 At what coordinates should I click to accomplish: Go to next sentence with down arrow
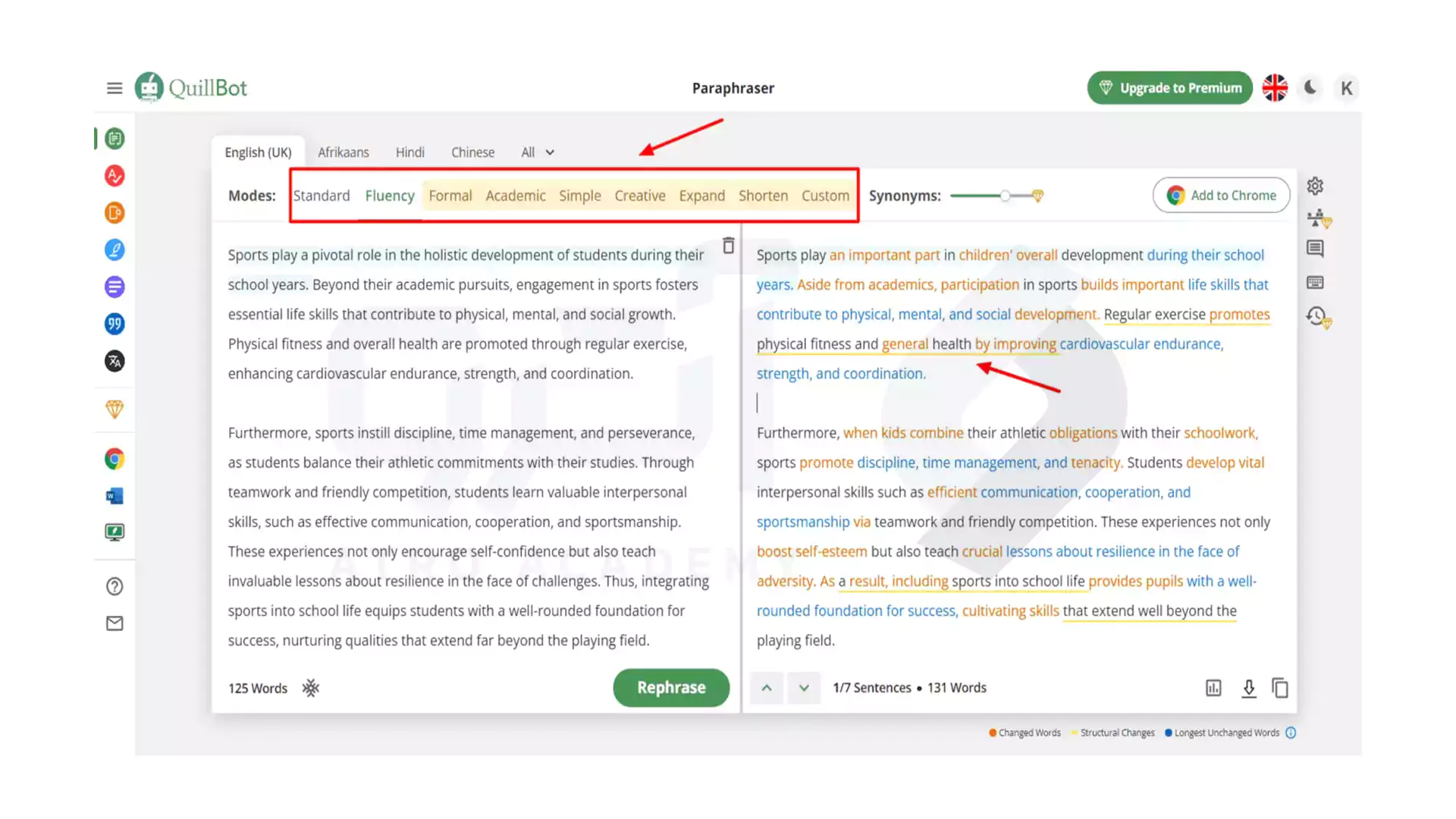(804, 688)
